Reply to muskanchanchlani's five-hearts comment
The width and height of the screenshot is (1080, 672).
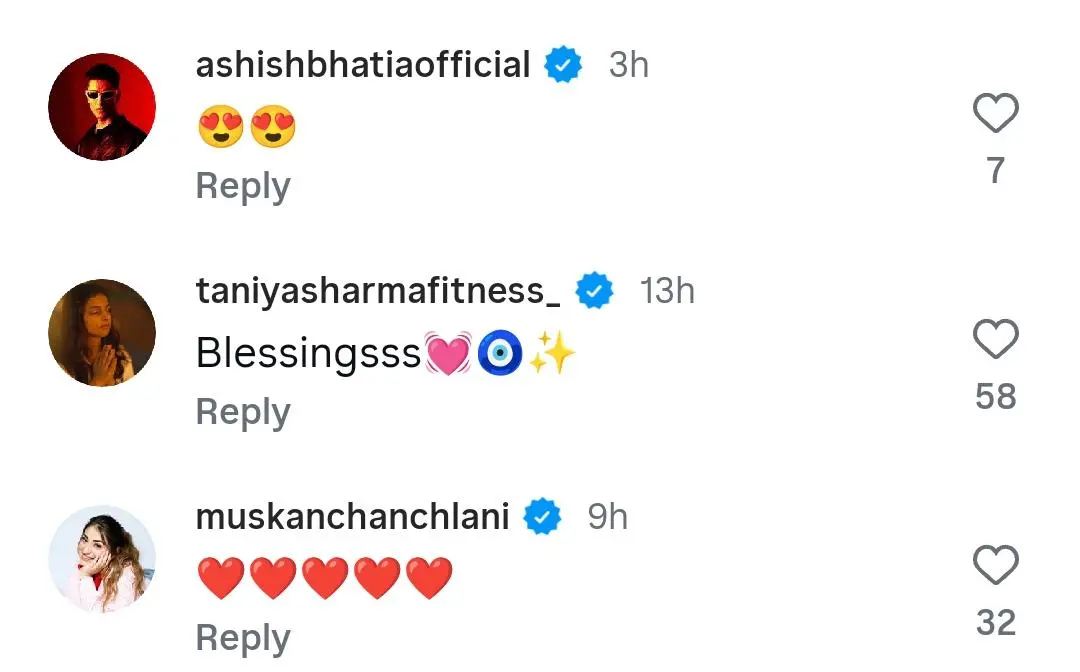tap(243, 638)
